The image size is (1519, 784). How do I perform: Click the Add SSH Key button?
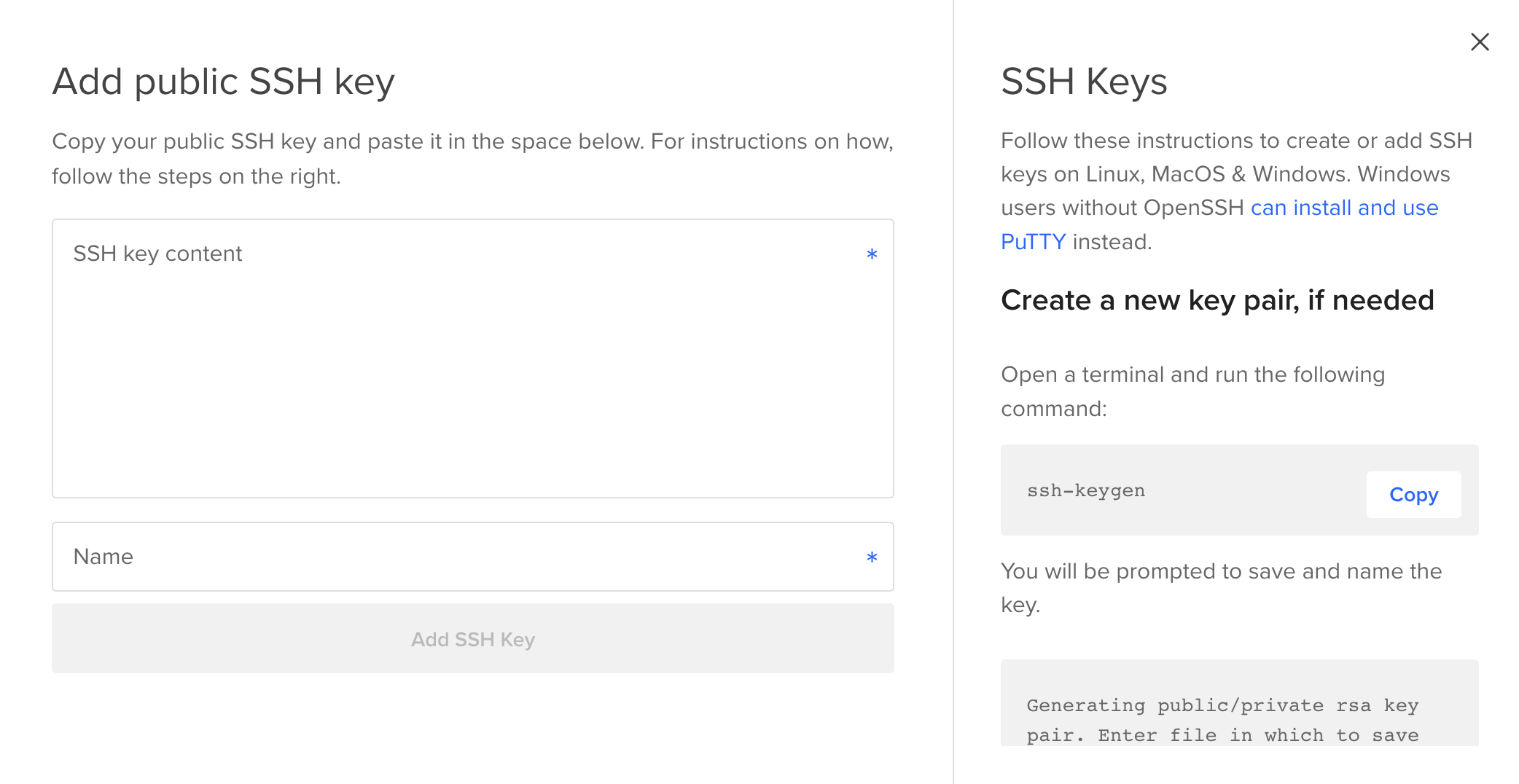click(x=472, y=638)
